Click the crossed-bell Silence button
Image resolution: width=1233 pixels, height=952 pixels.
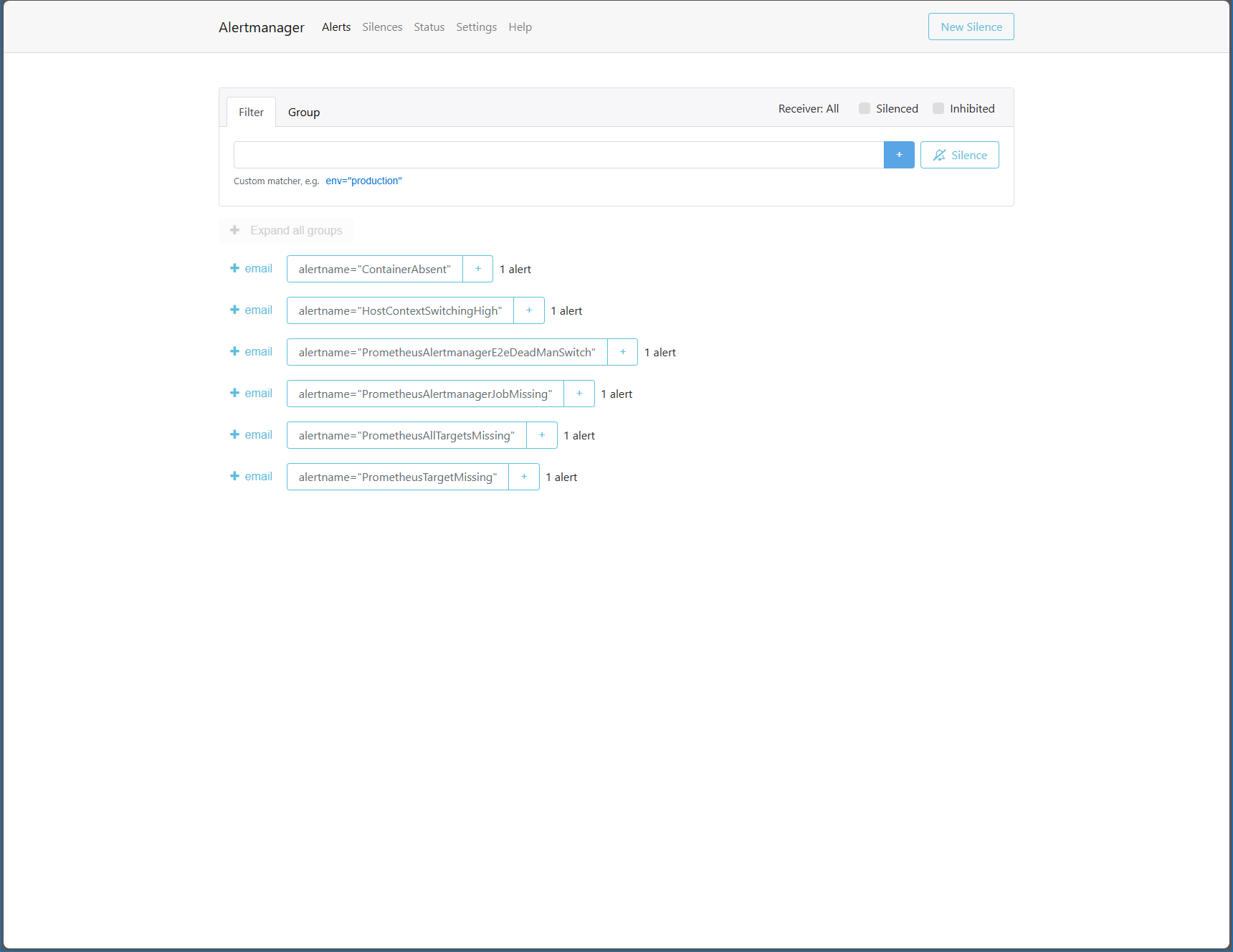959,155
